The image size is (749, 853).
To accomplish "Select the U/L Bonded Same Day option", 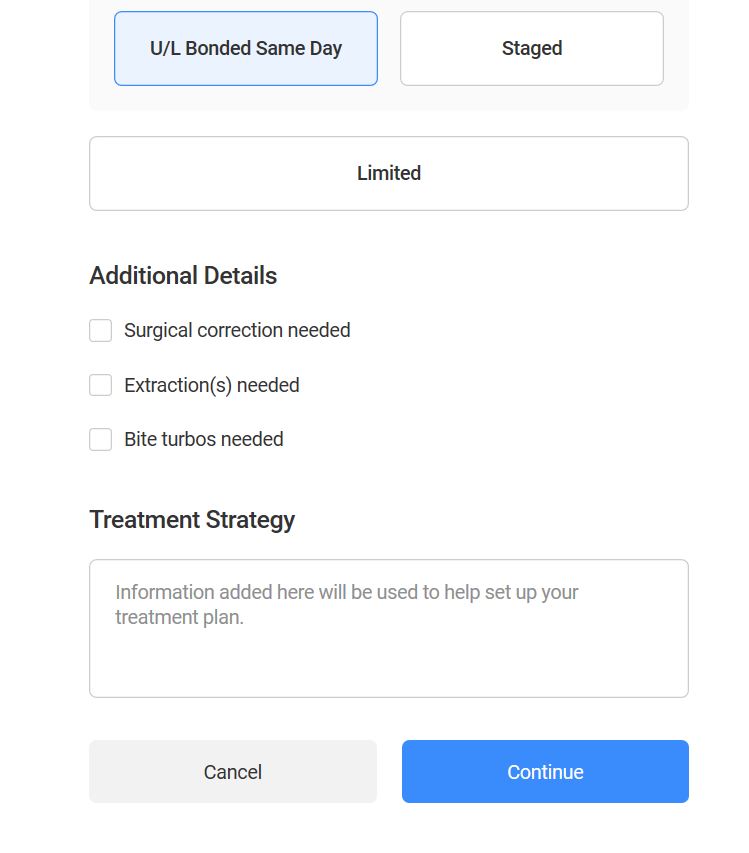I will (246, 48).
